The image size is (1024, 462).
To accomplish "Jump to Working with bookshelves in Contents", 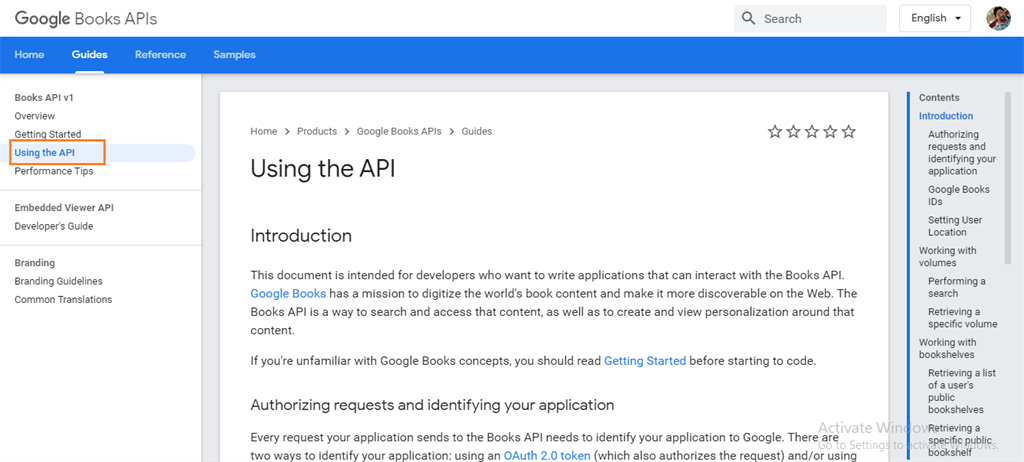I will click(948, 348).
